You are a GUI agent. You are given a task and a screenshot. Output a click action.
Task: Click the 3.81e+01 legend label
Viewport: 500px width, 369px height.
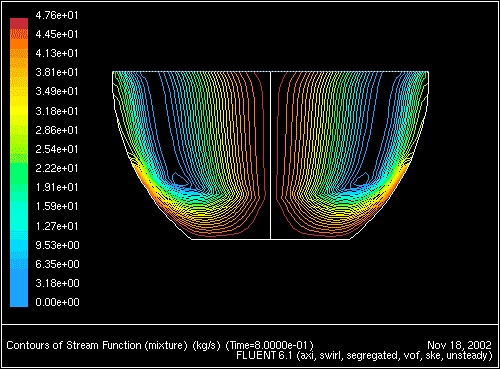point(57,72)
